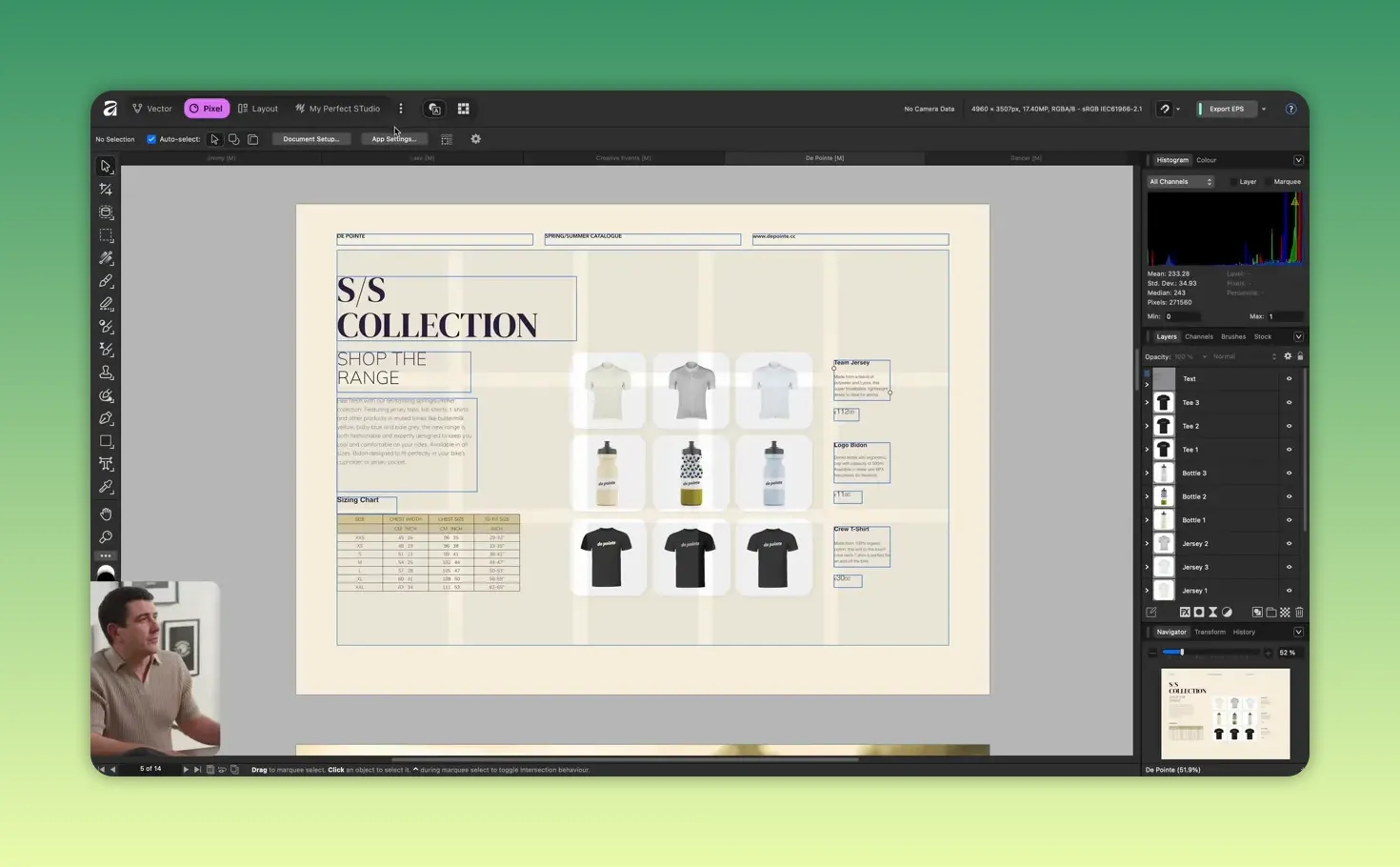This screenshot has height=867, width=1400.
Task: Open Document Setup
Action: [311, 138]
